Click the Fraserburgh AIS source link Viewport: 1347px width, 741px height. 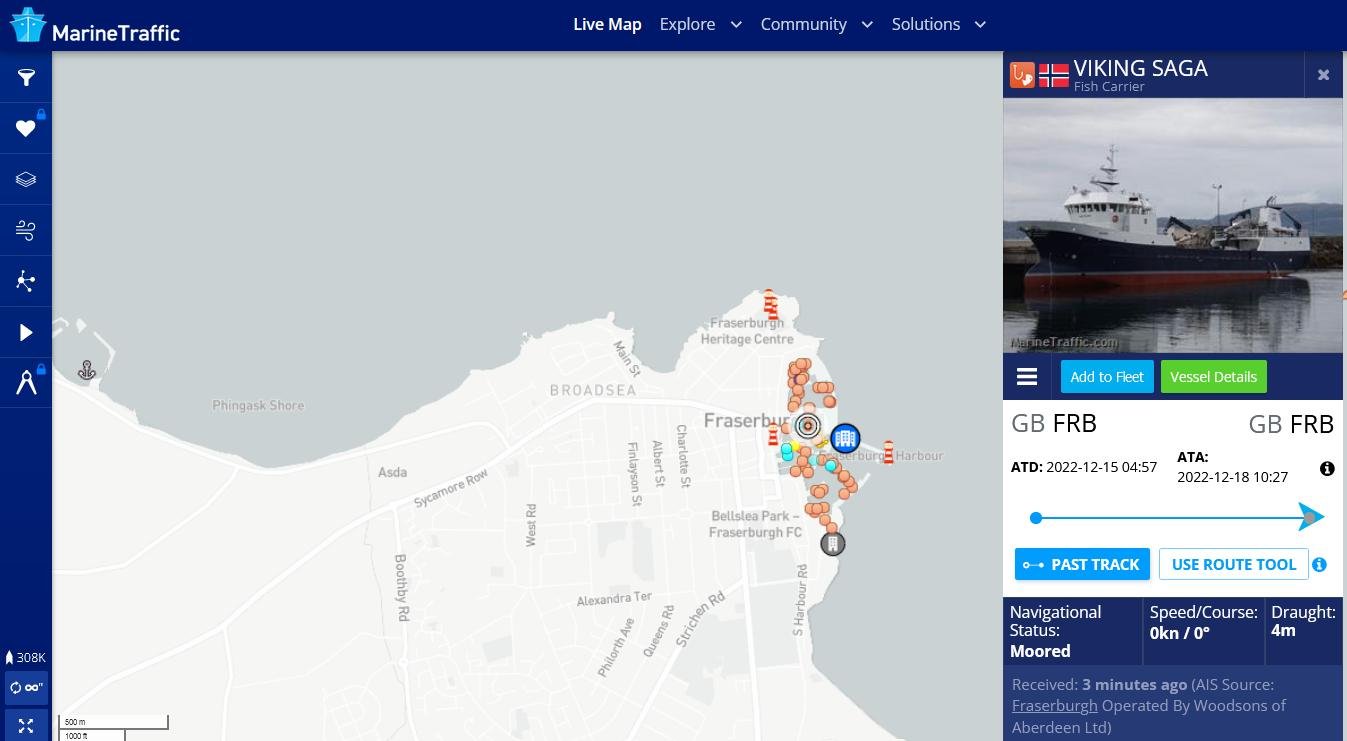pos(1054,705)
